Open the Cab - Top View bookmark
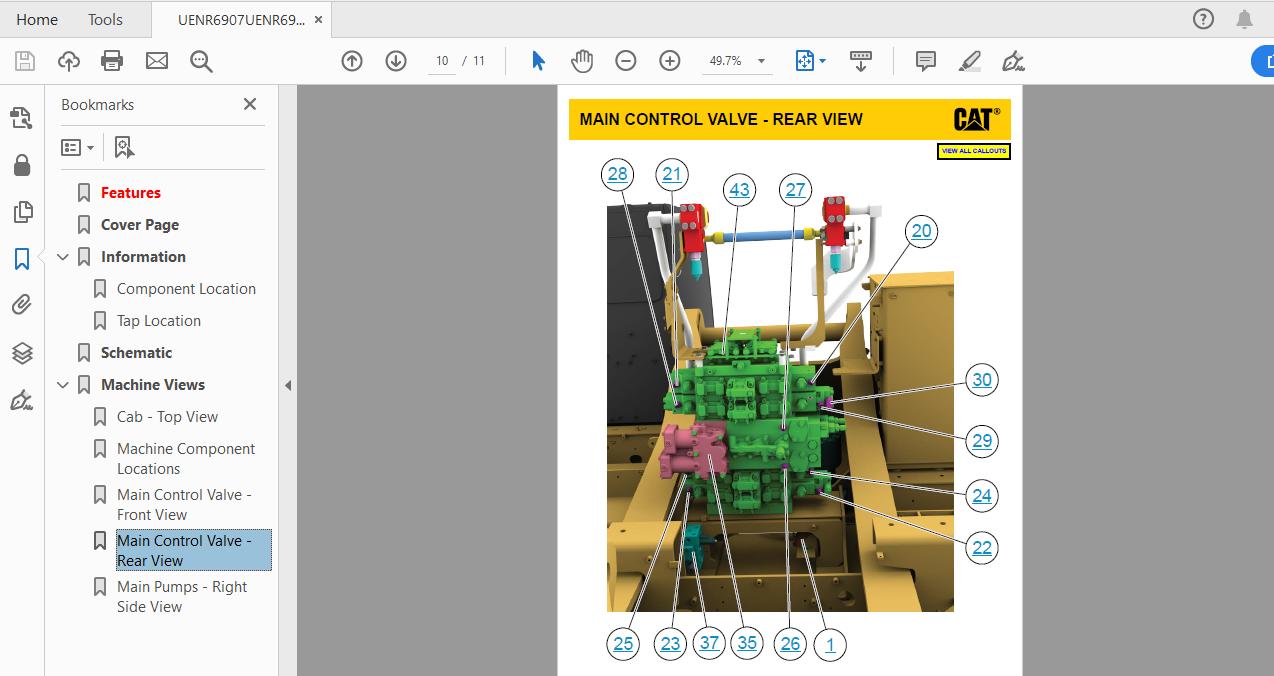Viewport: 1274px width, 676px height. [167, 417]
